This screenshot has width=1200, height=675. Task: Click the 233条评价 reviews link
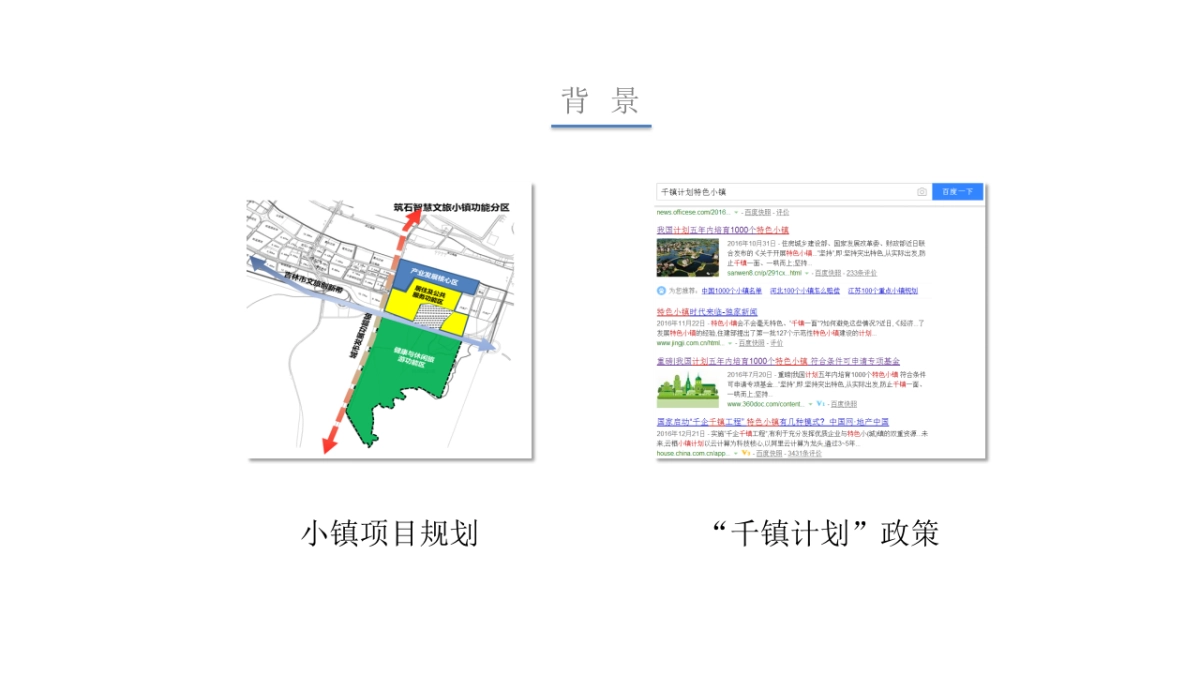(862, 273)
